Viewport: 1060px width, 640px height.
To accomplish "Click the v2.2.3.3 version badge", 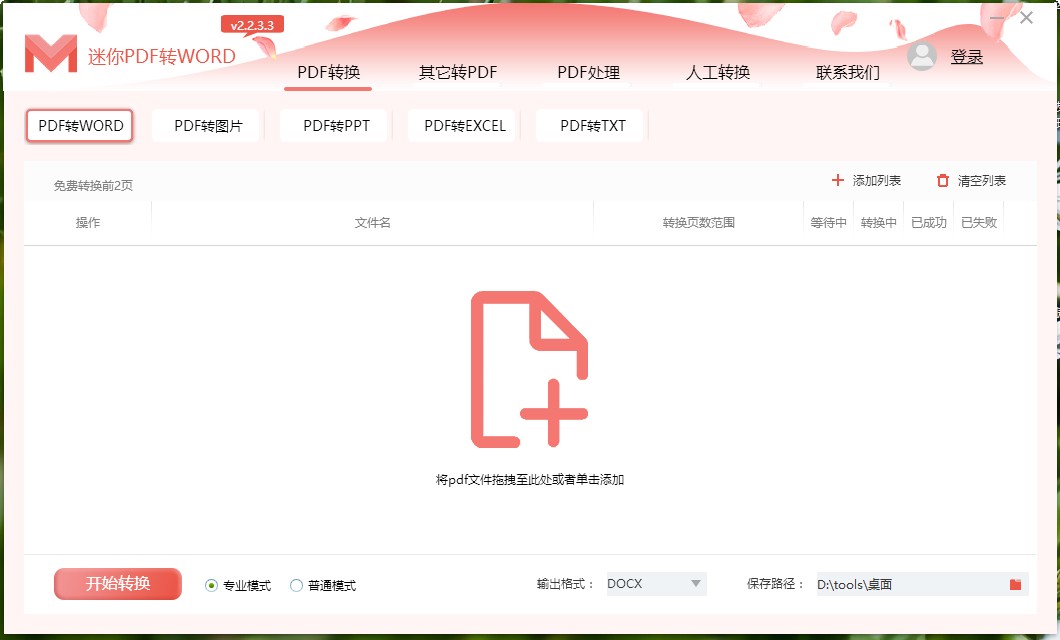I will pos(252,25).
